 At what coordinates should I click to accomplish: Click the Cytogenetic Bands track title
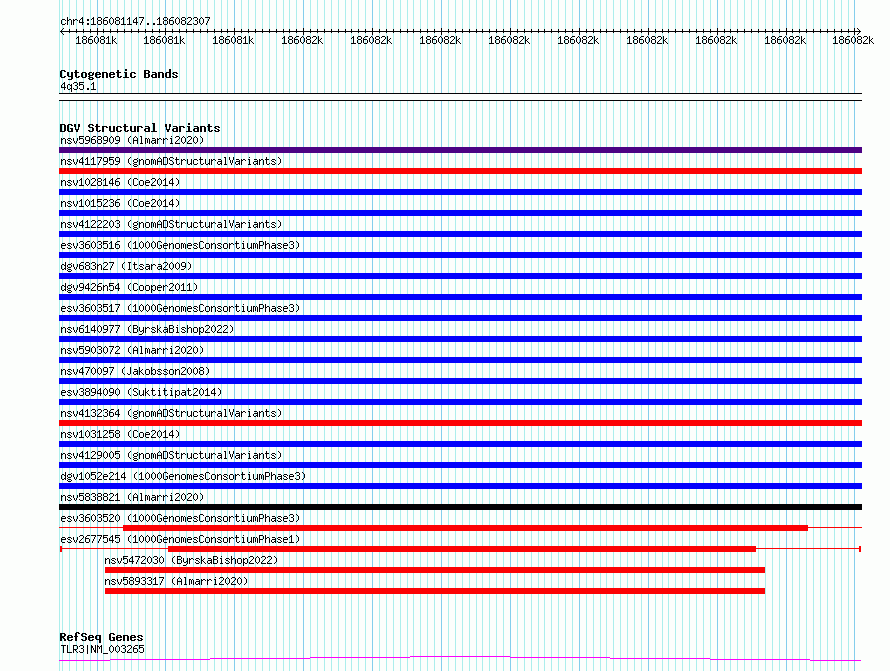(119, 74)
